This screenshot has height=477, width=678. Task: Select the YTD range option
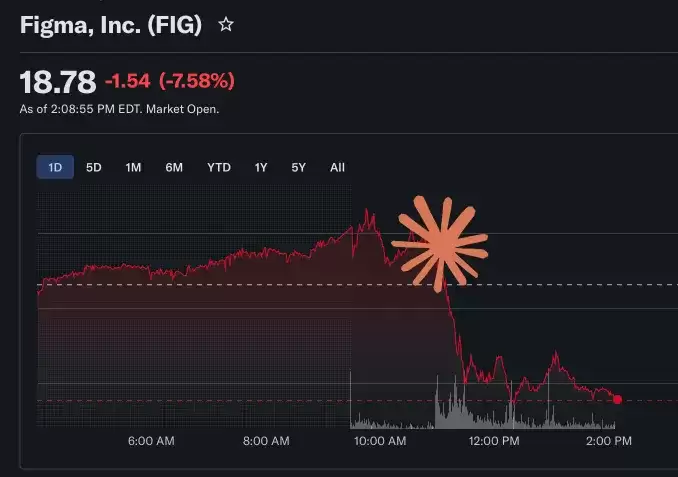(219, 167)
